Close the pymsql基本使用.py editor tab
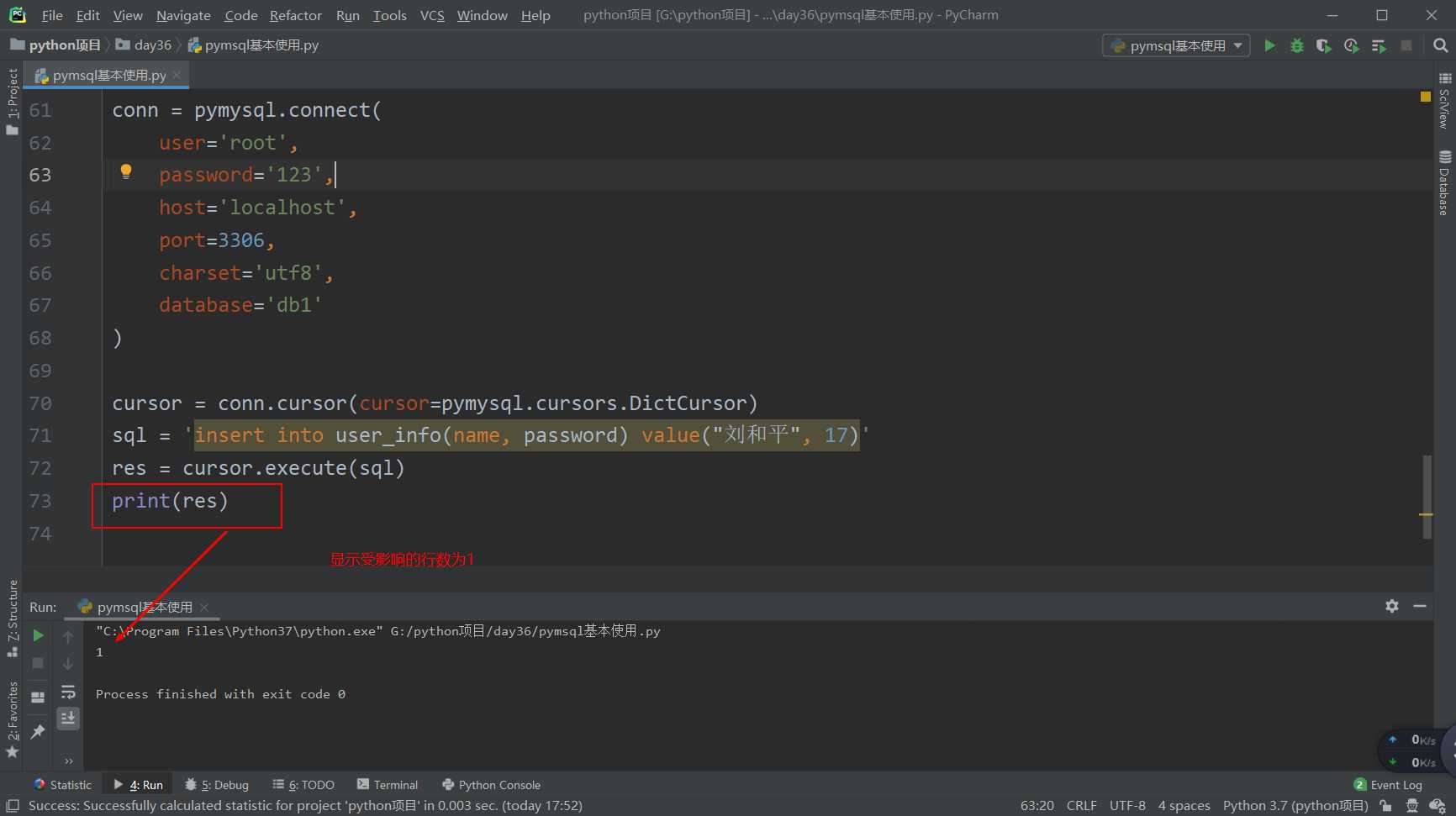Viewport: 1456px width, 816px height. [x=177, y=75]
